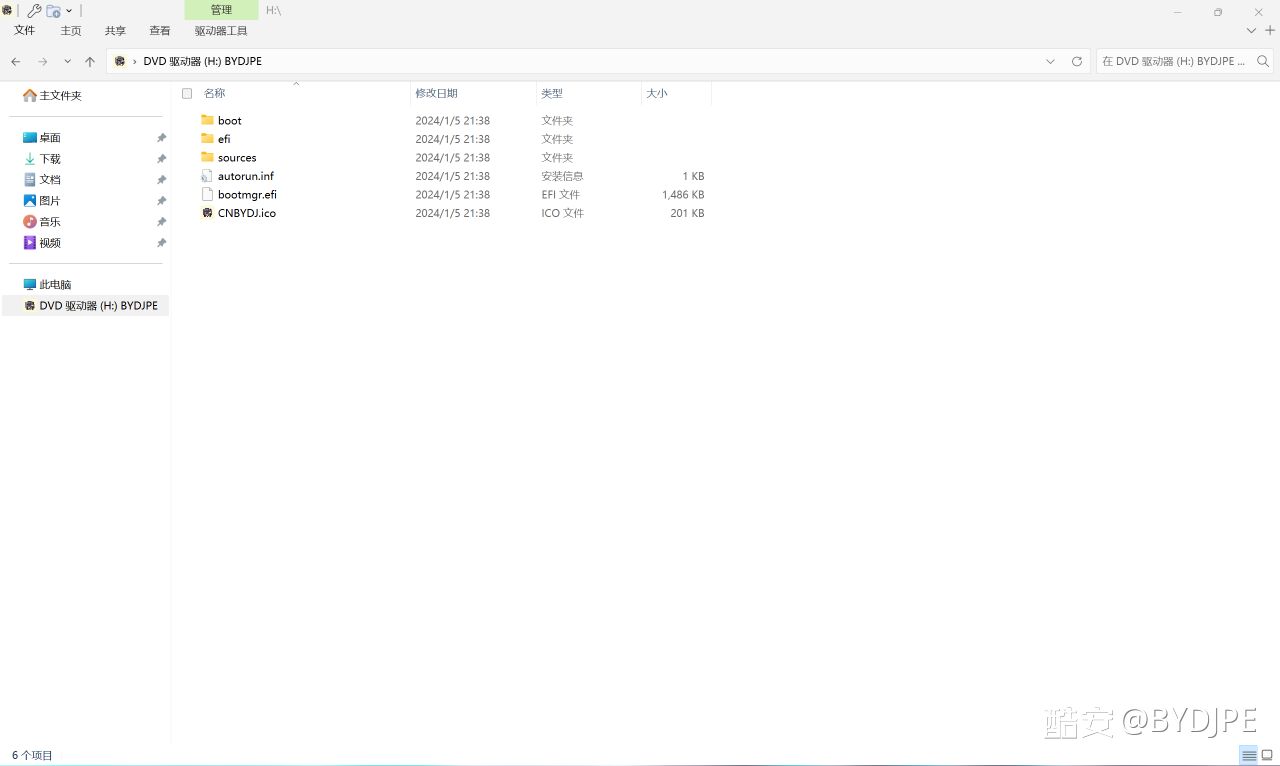This screenshot has height=766, width=1280.
Task: Click the Back navigation arrow
Action: coord(16,62)
